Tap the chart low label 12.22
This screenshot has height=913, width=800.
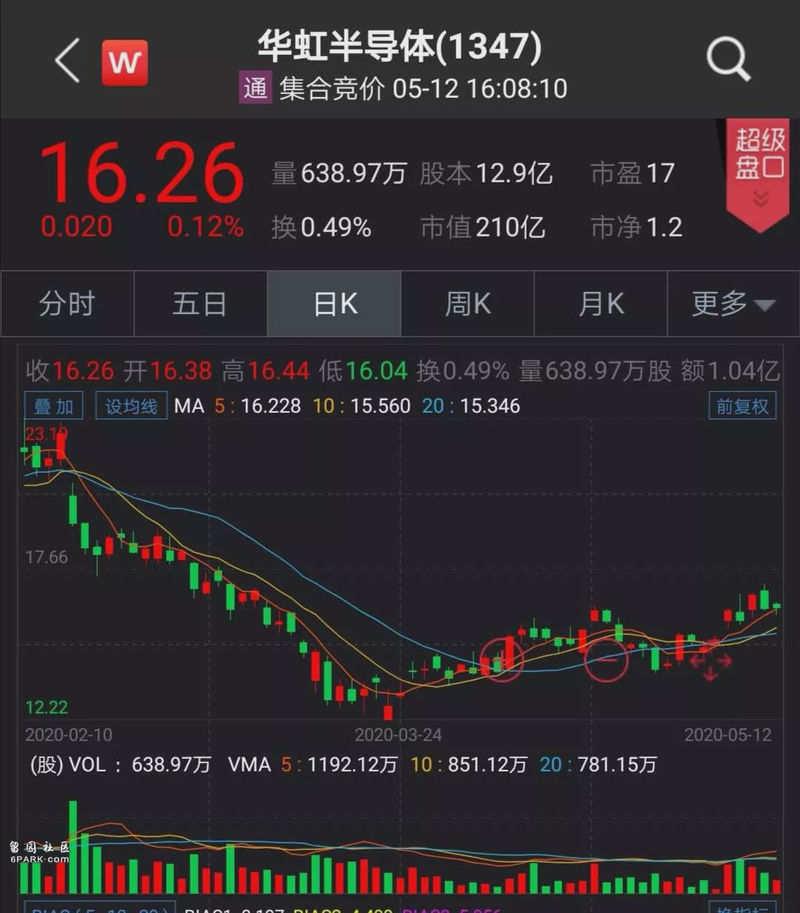tap(47, 707)
